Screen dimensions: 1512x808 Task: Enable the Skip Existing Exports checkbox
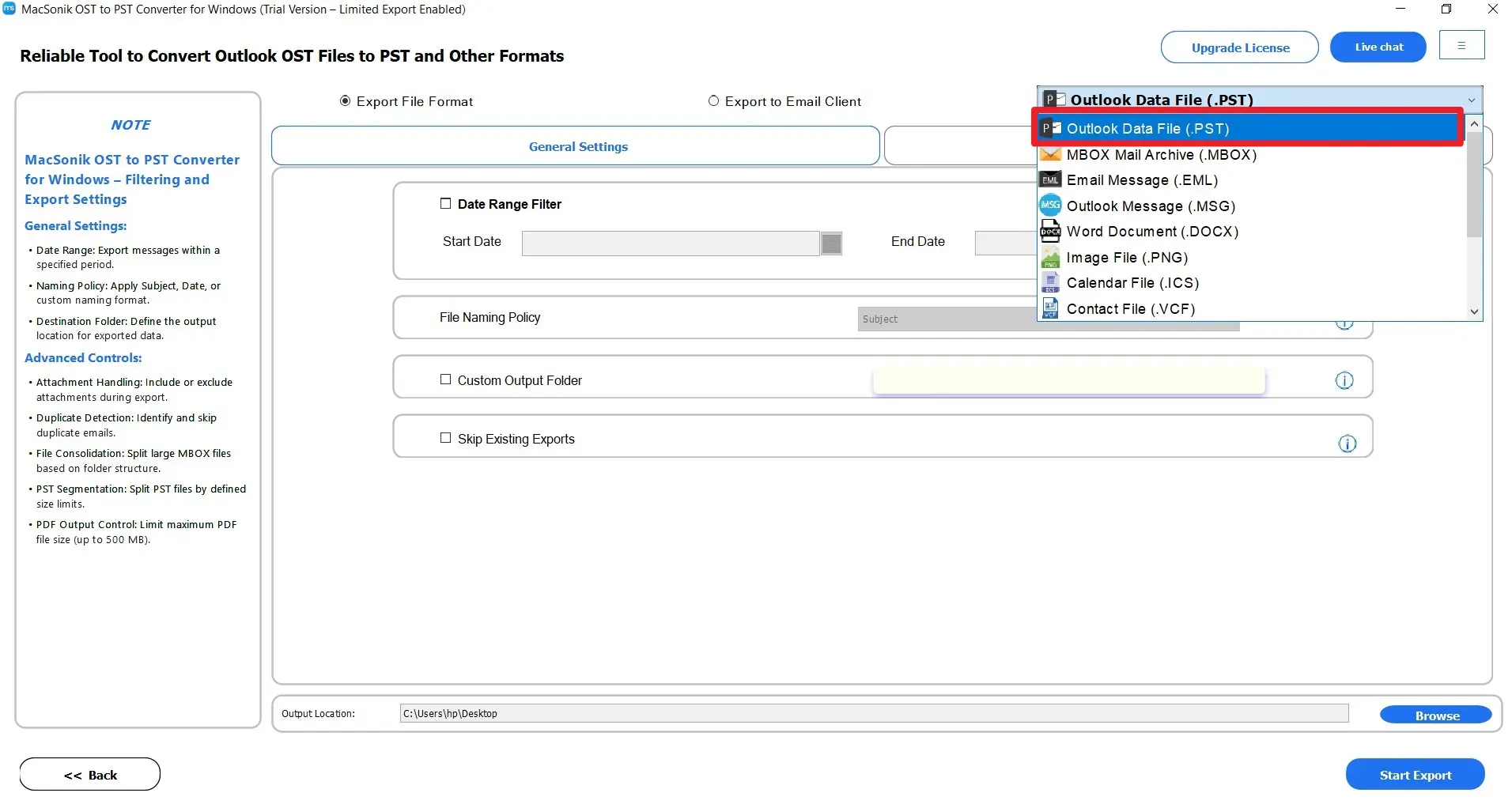(x=445, y=438)
